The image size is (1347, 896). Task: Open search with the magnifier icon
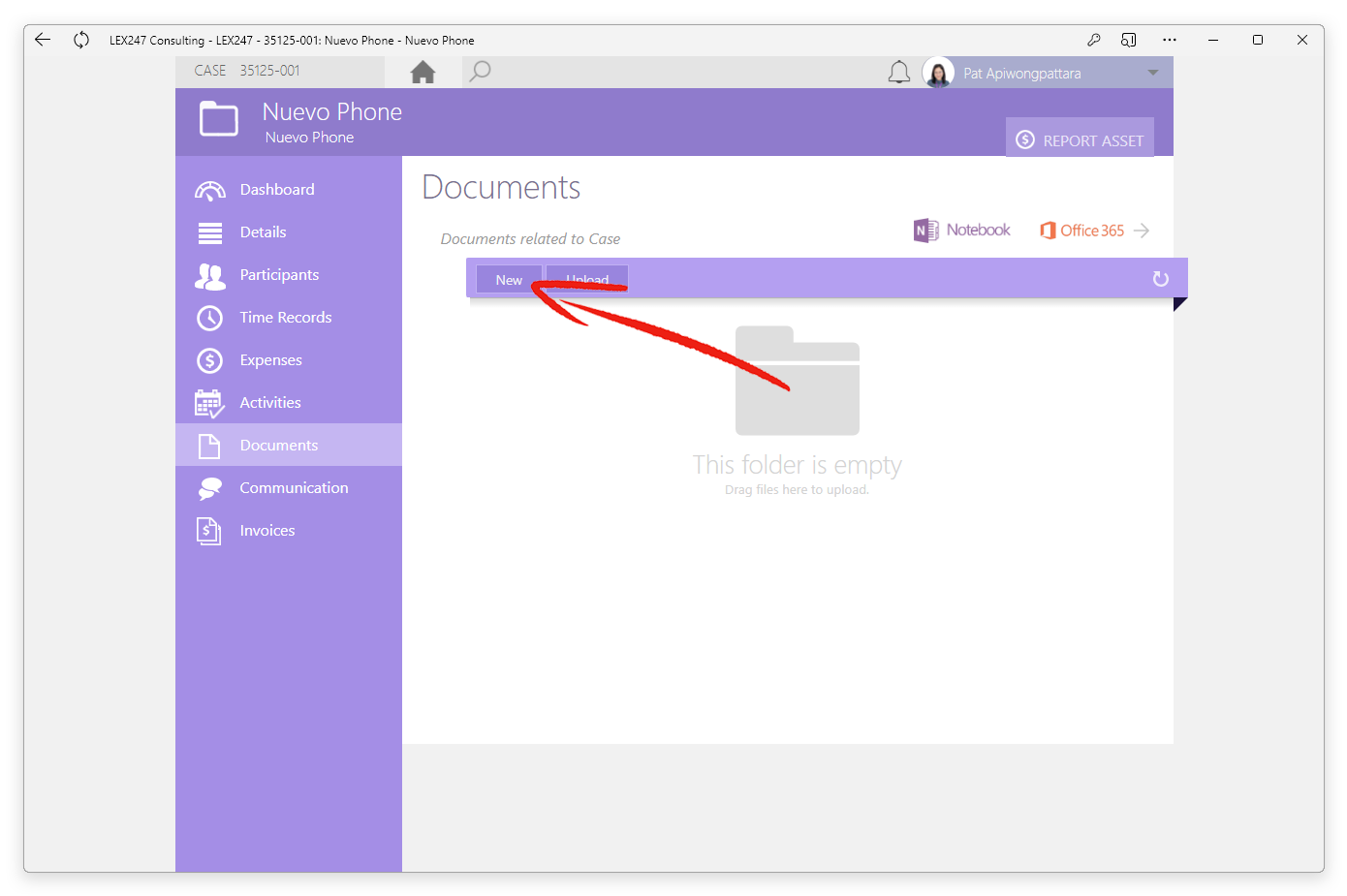tap(480, 72)
